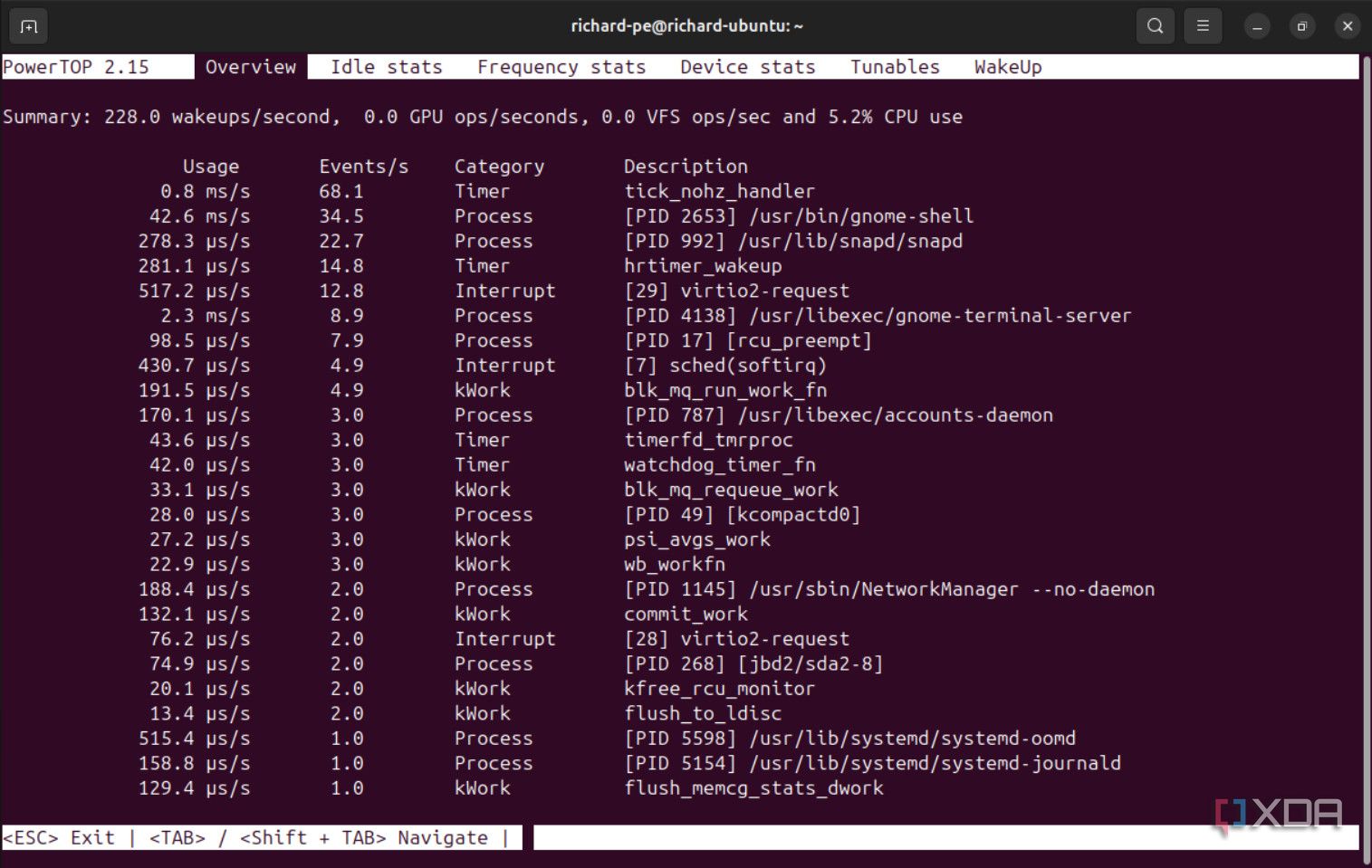
Task: Select the systemd-oomd process entry
Action: click(x=849, y=739)
